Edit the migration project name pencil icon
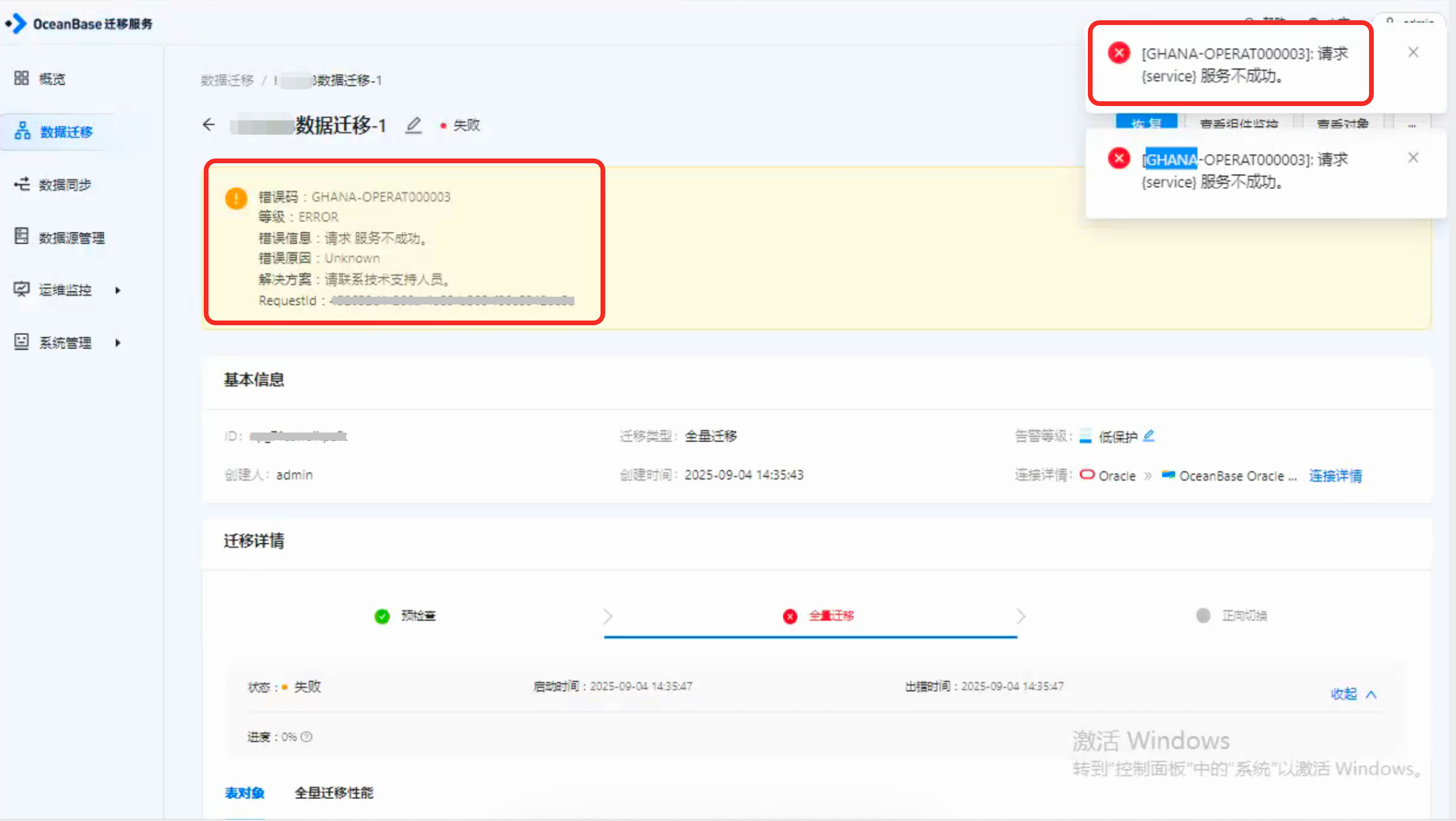The height and width of the screenshot is (821, 1456). pyautogui.click(x=413, y=125)
